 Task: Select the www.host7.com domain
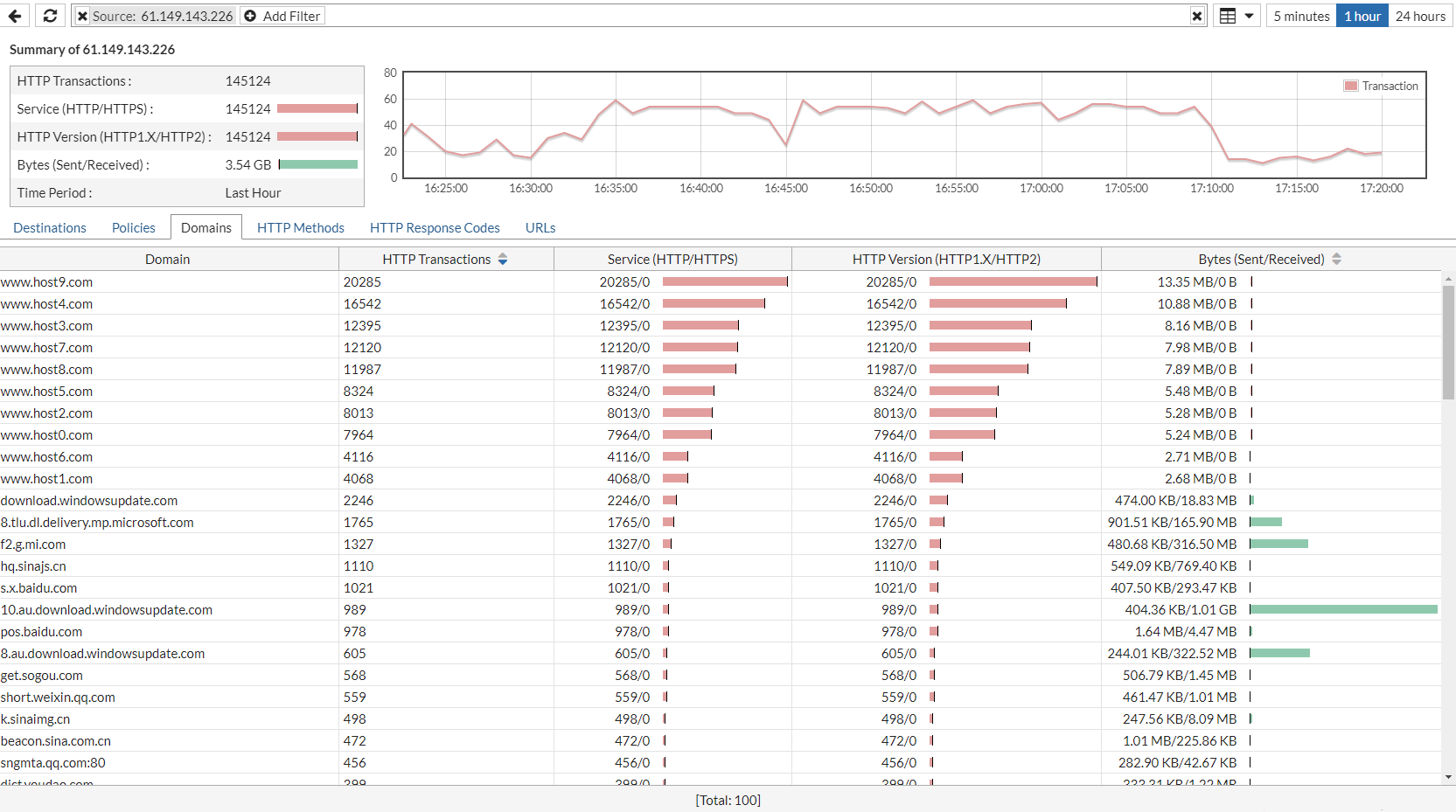(x=46, y=348)
